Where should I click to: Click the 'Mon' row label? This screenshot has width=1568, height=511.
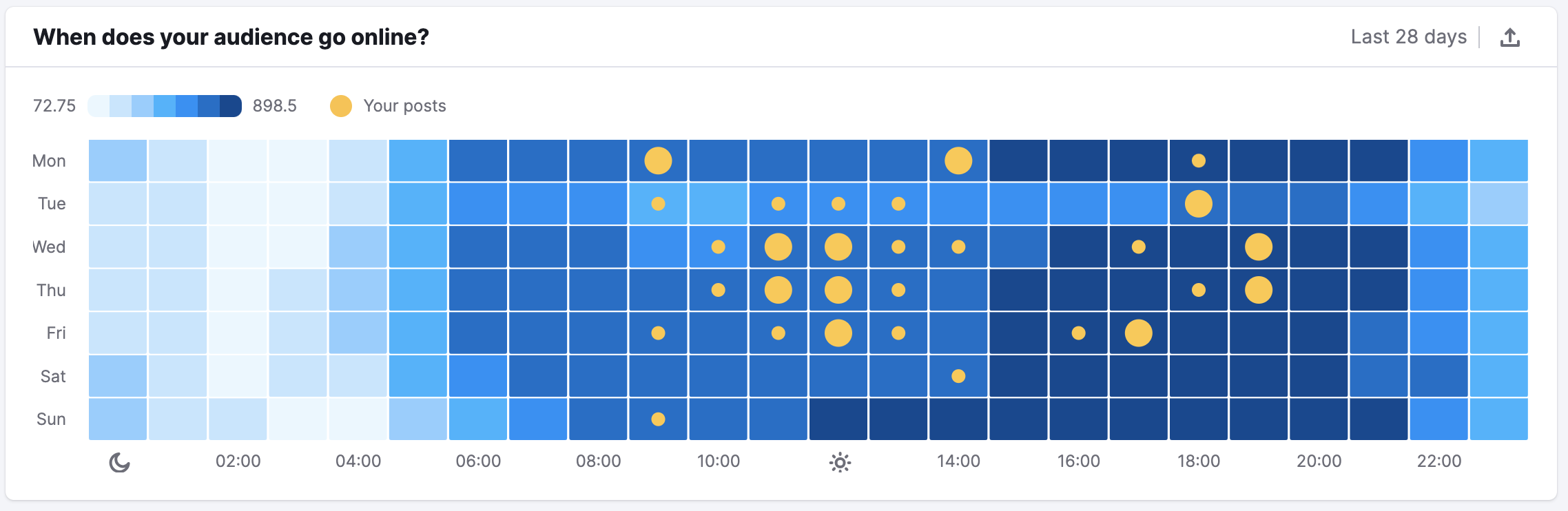pos(50,160)
